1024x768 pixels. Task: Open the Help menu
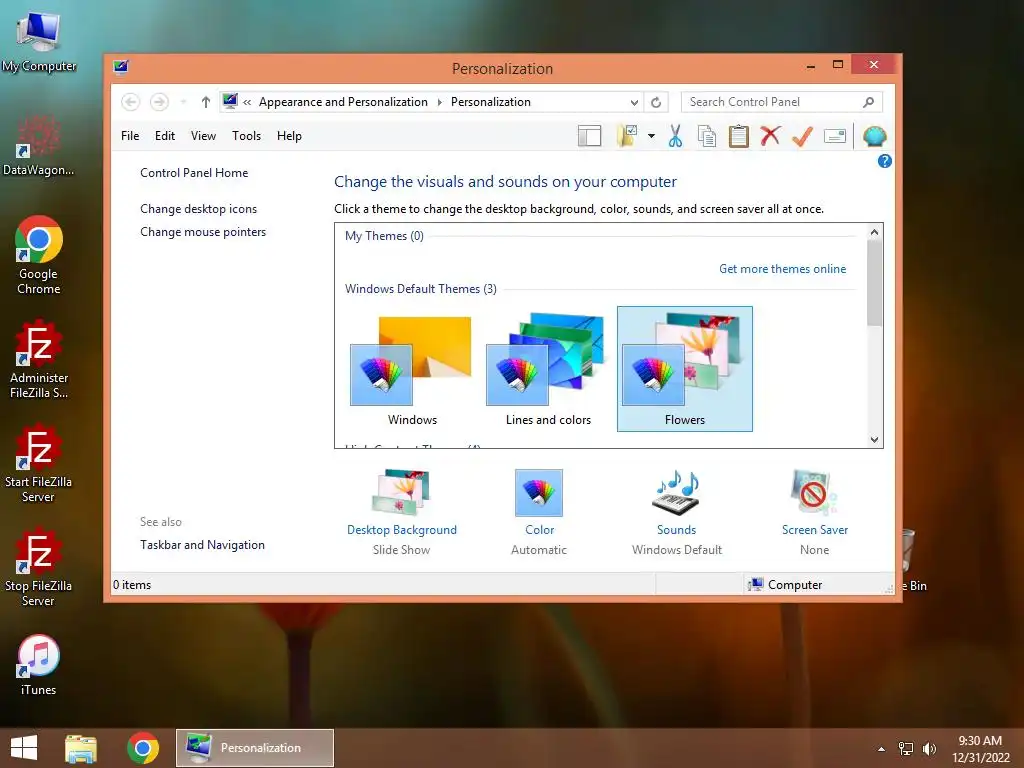pyautogui.click(x=289, y=136)
